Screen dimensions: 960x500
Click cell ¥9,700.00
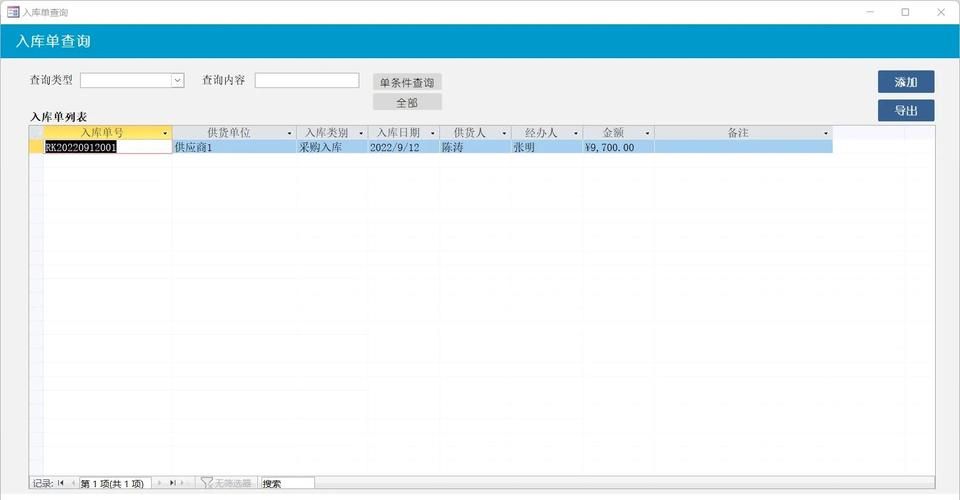tap(619, 147)
